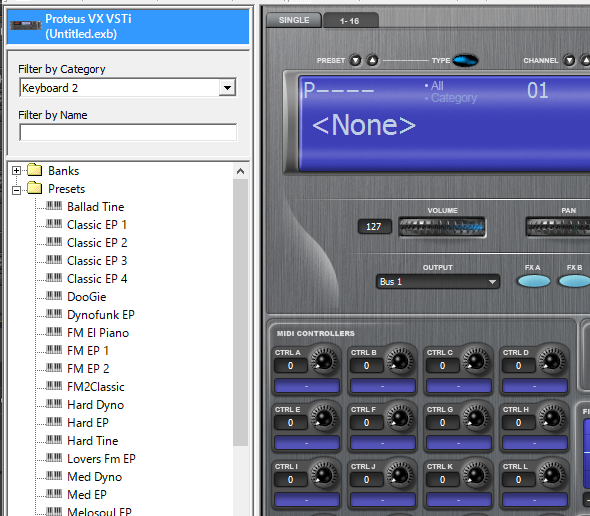Click the CTRL H knob
590x516 pixels.
tap(552, 417)
